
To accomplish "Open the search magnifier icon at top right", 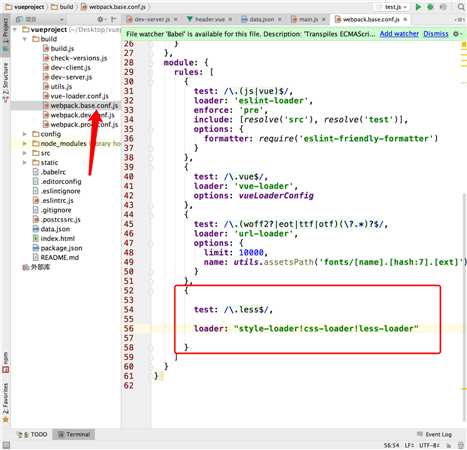I will [x=461, y=7].
